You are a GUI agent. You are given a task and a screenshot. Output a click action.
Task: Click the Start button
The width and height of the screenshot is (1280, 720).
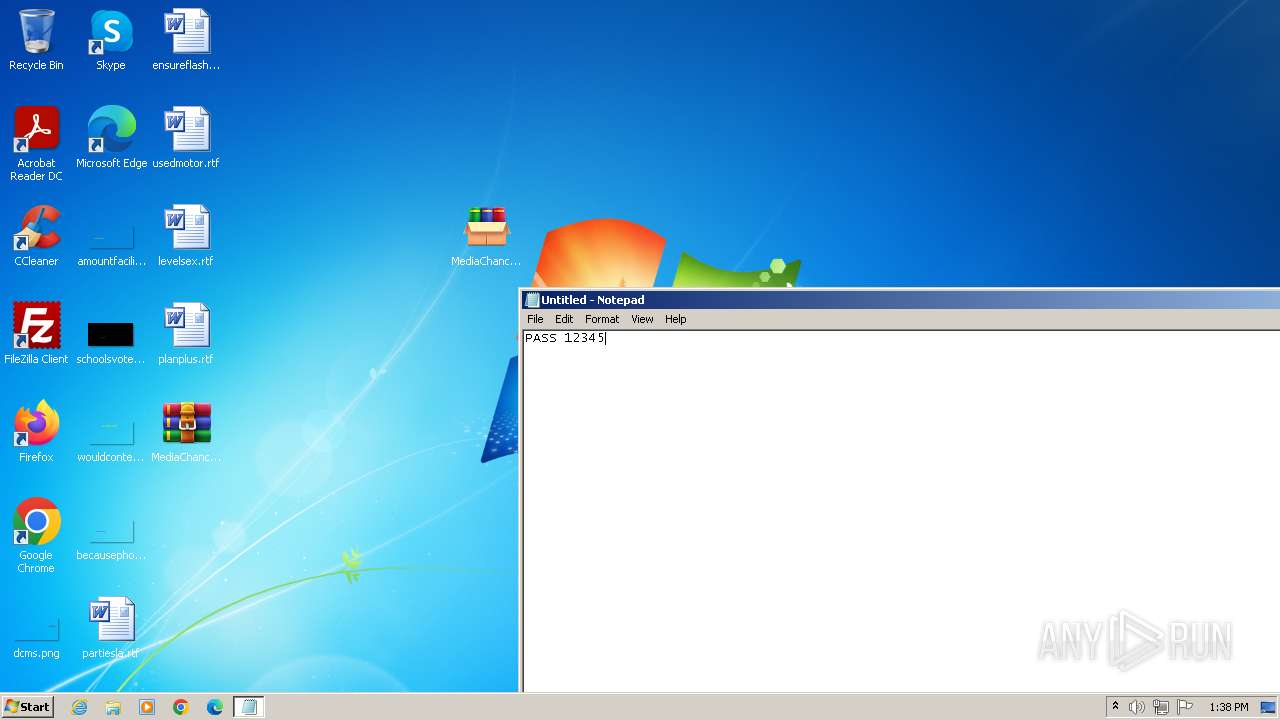tap(27, 707)
